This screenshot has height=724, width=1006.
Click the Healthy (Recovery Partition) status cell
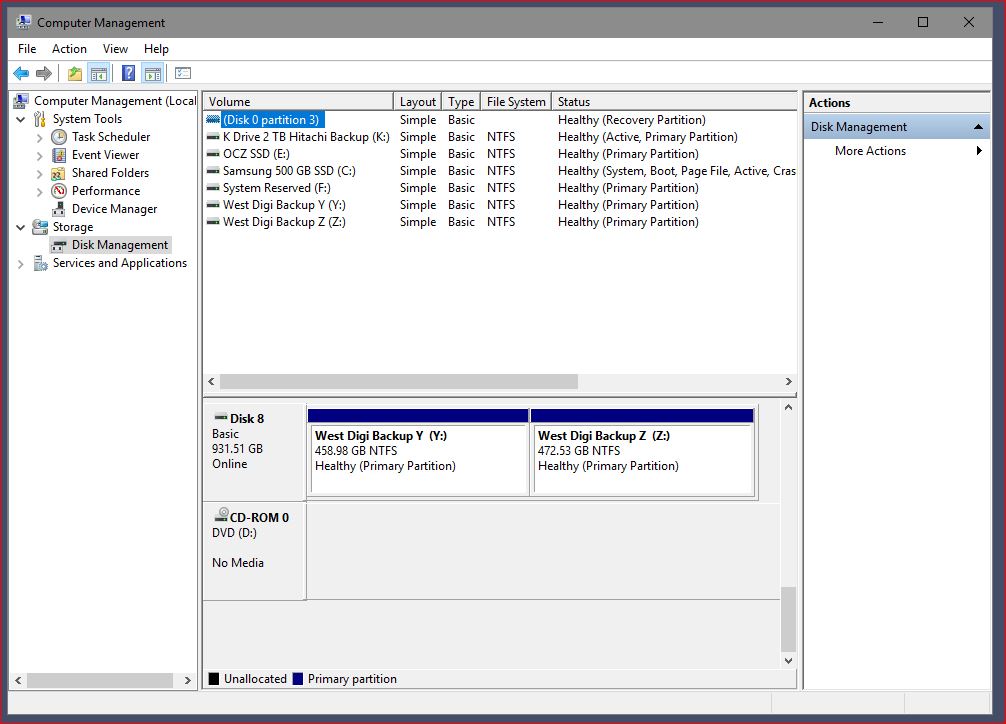click(631, 120)
